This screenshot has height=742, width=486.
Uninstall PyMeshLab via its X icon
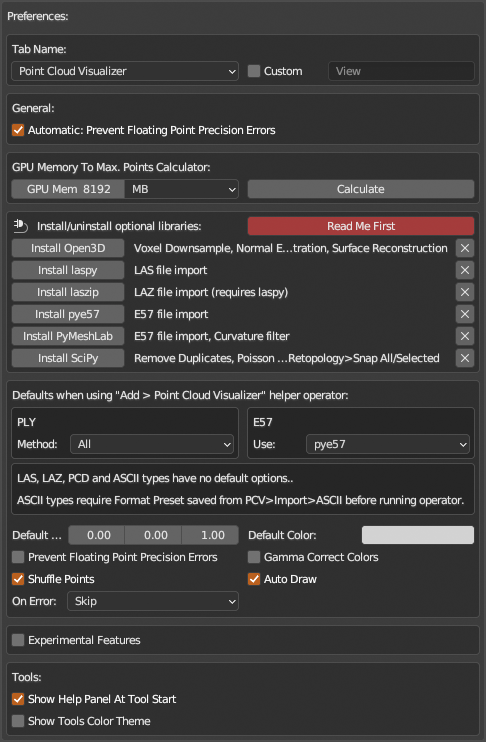[x=465, y=336]
